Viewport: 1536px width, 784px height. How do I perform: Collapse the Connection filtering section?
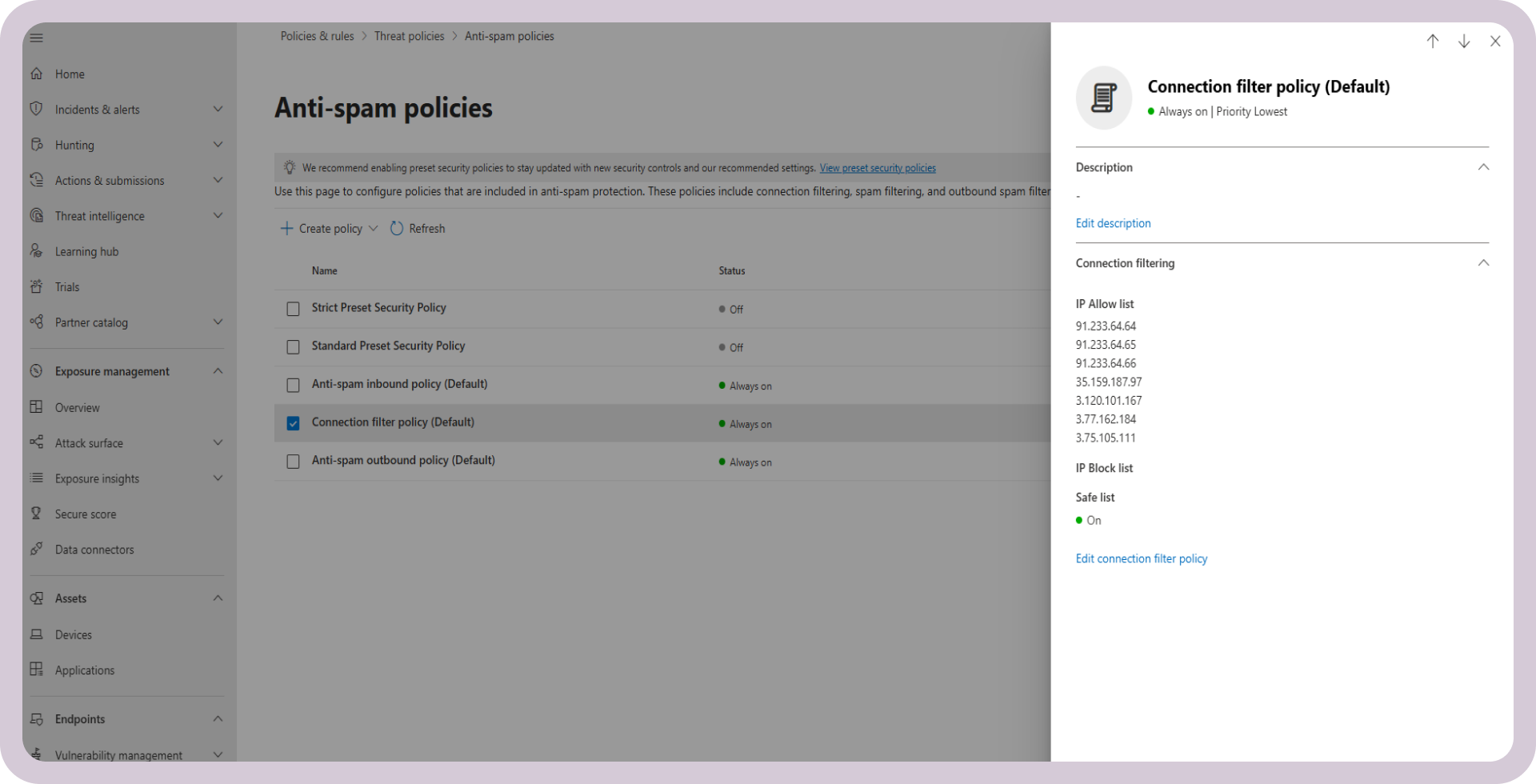1484,262
